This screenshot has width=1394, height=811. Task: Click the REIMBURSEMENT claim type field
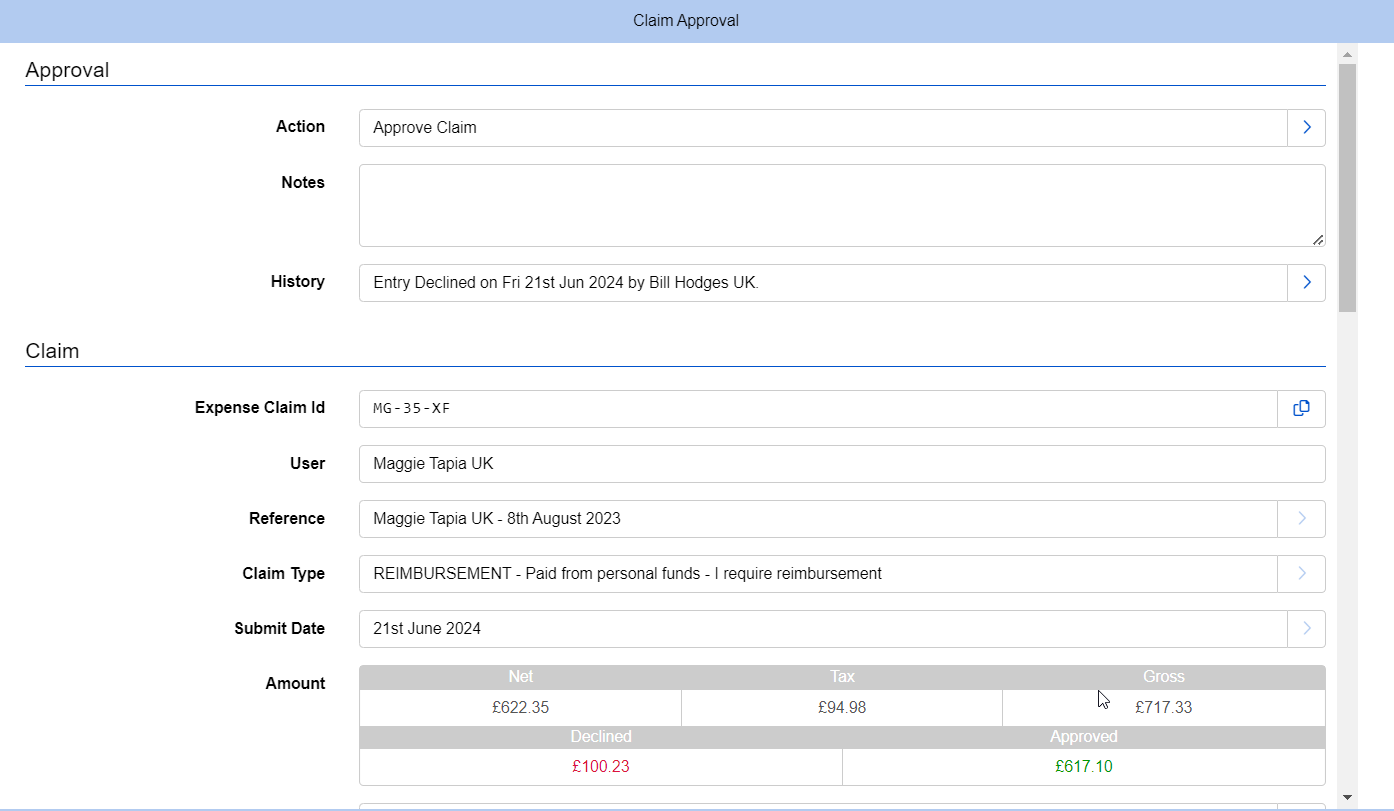coord(818,573)
